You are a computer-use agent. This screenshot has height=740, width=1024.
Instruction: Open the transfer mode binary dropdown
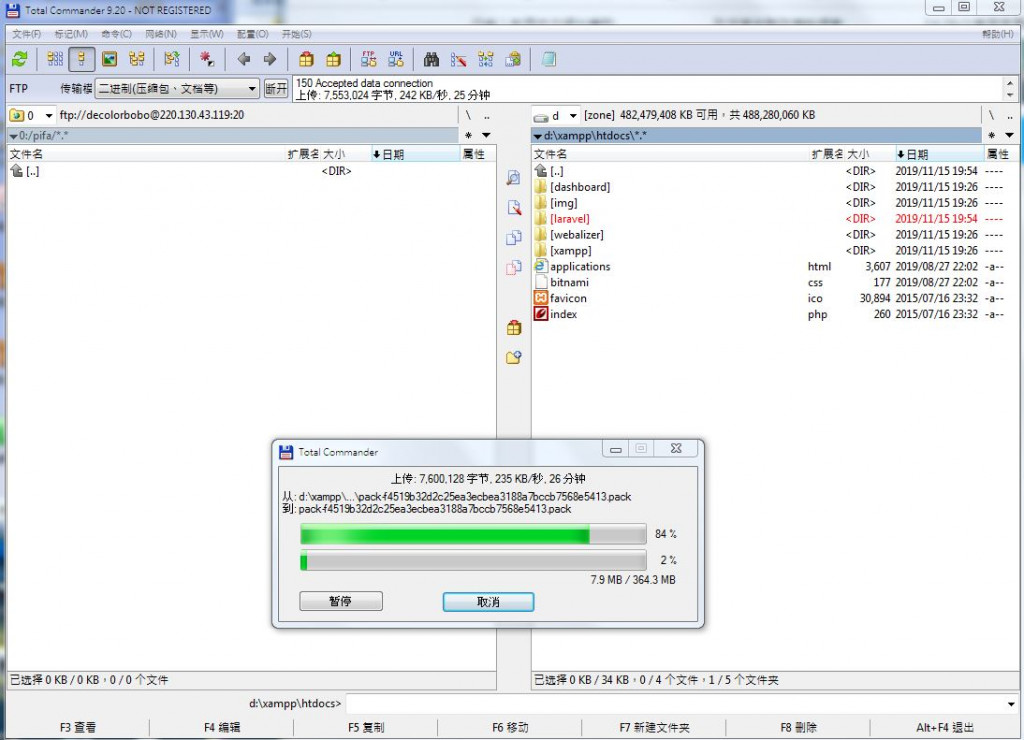coord(177,88)
